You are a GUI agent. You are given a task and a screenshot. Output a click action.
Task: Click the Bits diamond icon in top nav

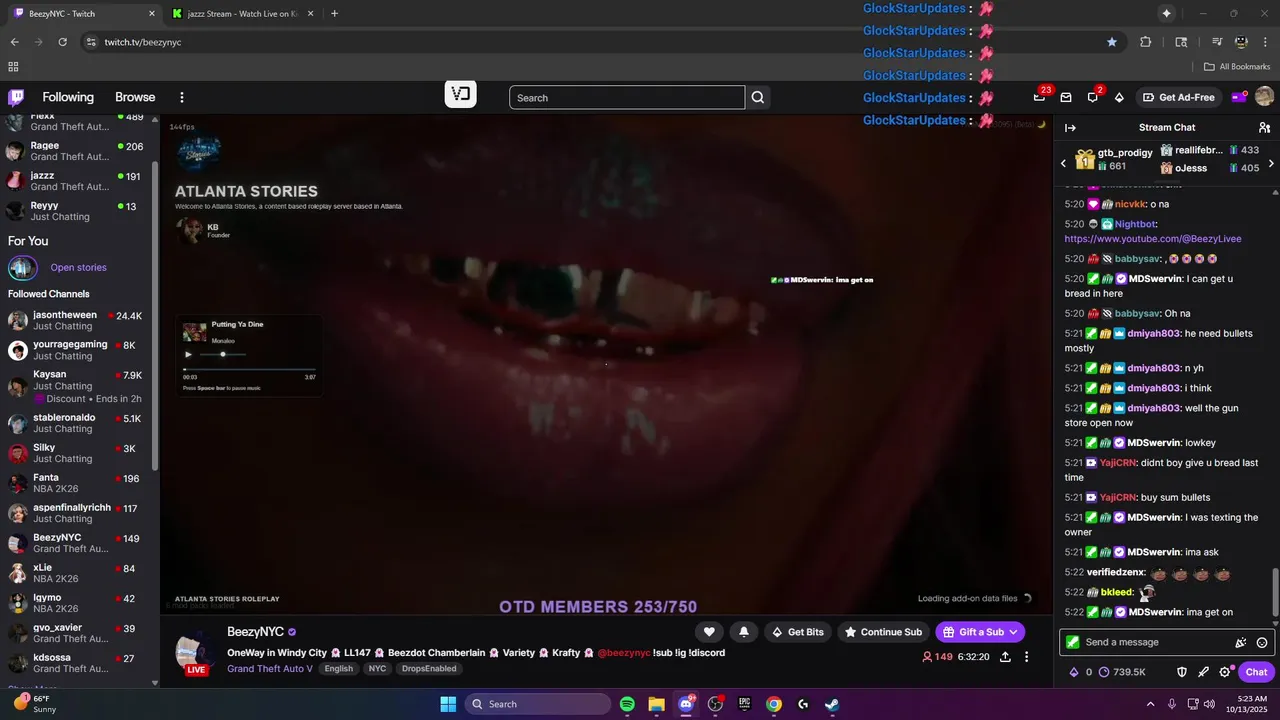pos(1119,97)
